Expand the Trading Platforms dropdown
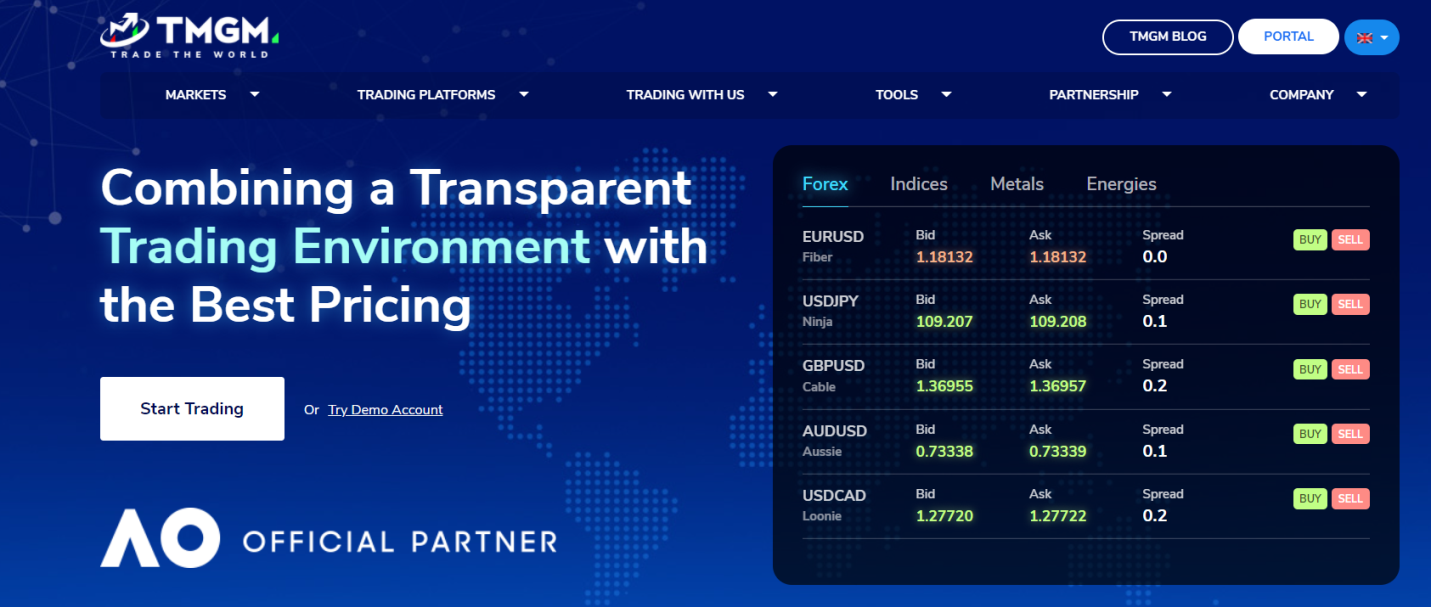This screenshot has width=1431, height=607. (442, 95)
